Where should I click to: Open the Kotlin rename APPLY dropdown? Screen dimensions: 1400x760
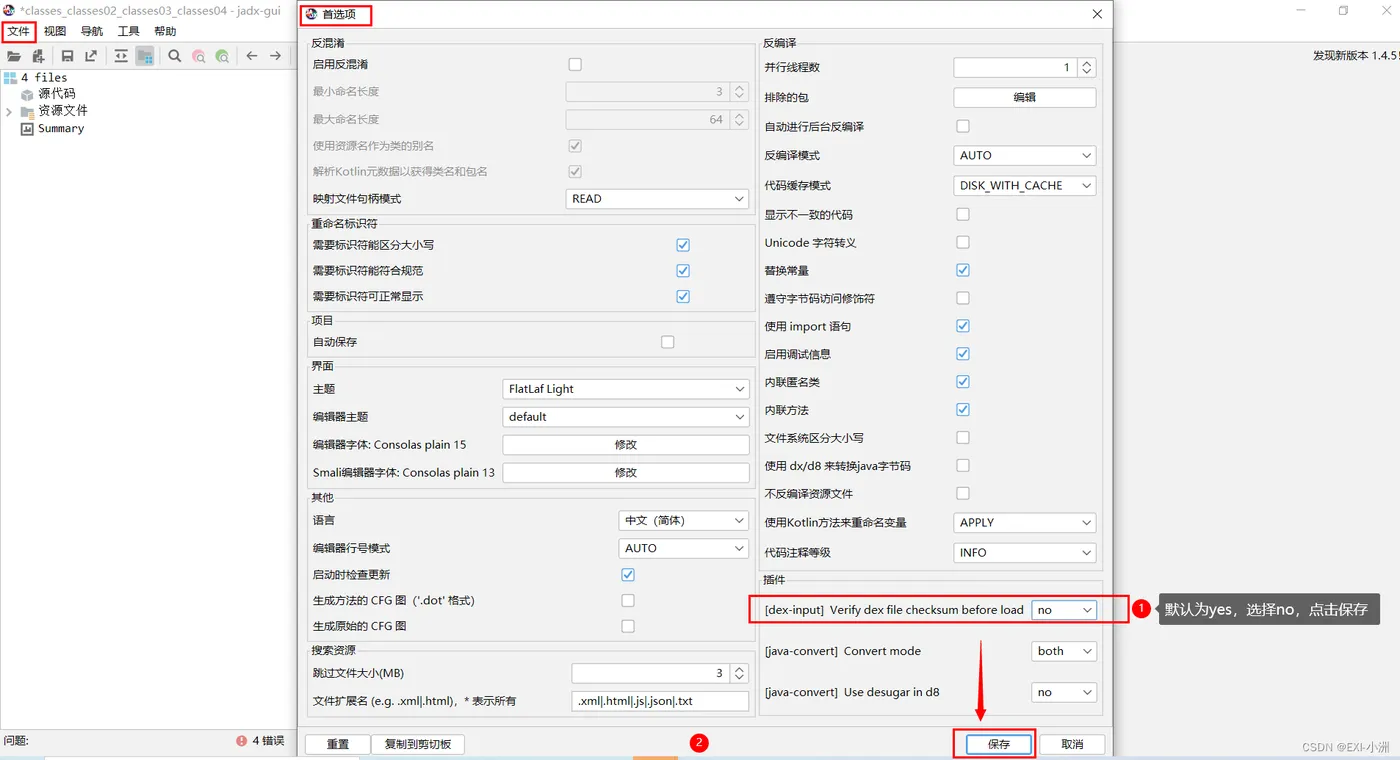click(x=1025, y=523)
